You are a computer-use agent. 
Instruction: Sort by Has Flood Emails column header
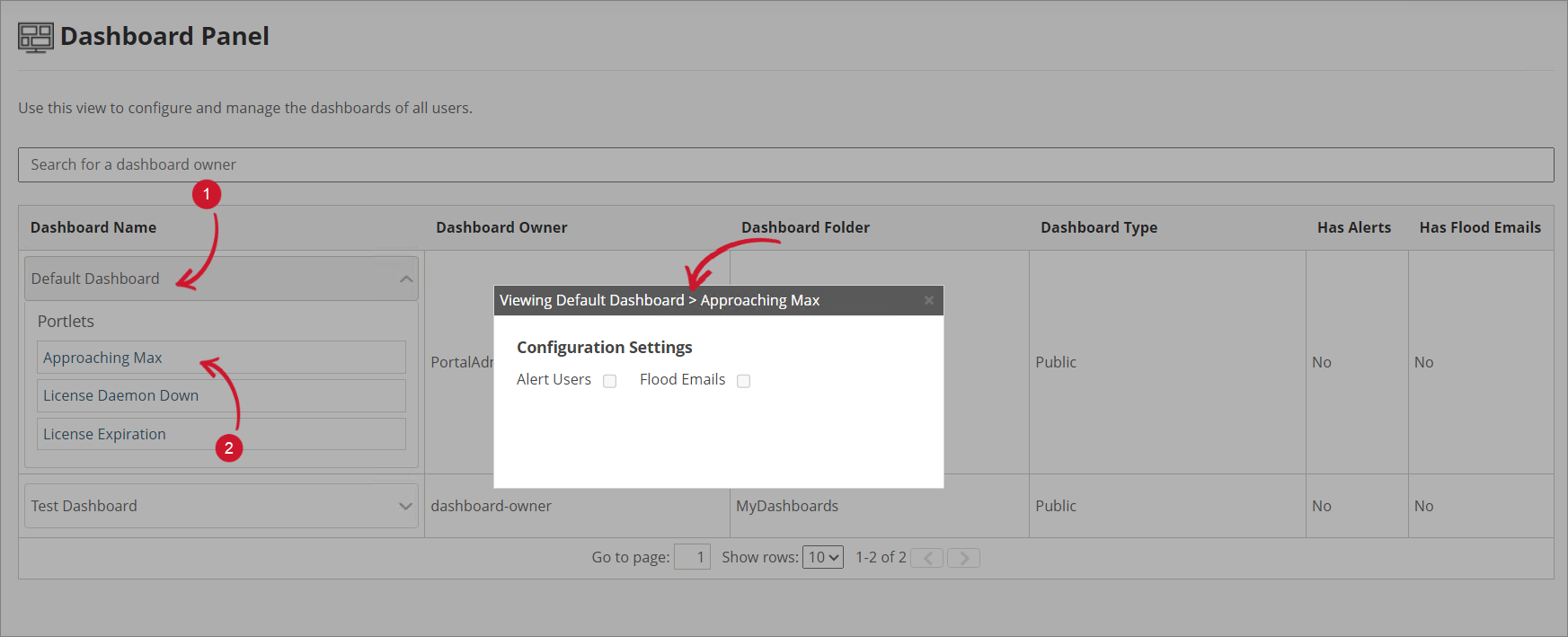(x=1480, y=227)
